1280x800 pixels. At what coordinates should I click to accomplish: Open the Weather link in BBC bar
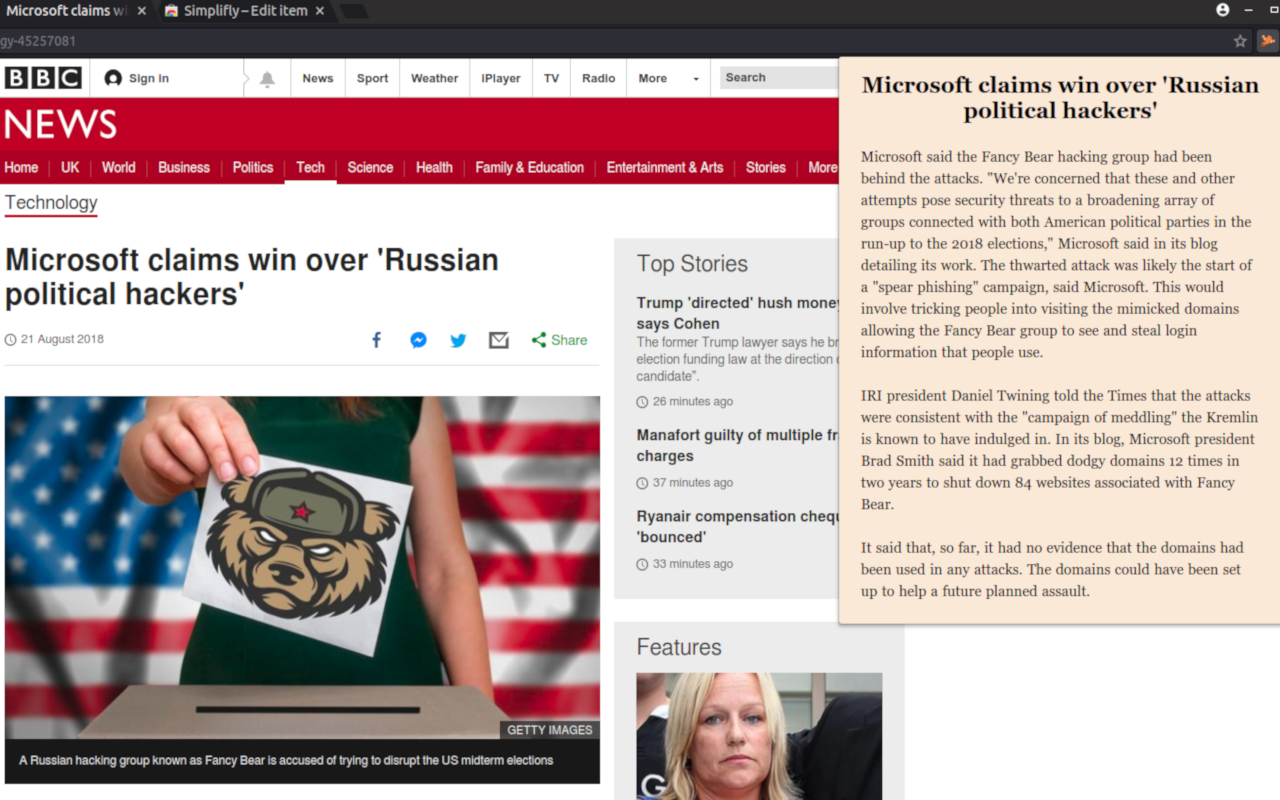pos(434,78)
